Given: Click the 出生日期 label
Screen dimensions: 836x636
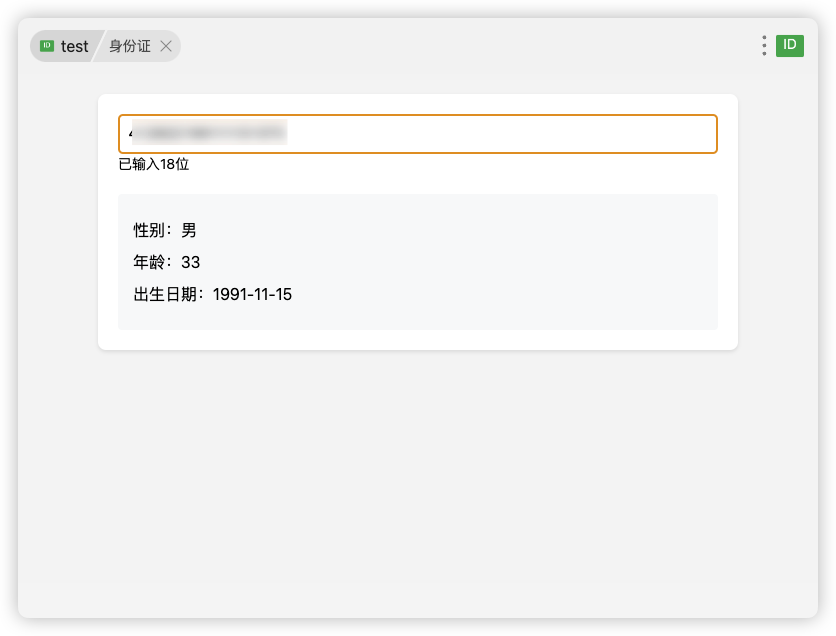Looking at the screenshot, I should click(x=165, y=294).
